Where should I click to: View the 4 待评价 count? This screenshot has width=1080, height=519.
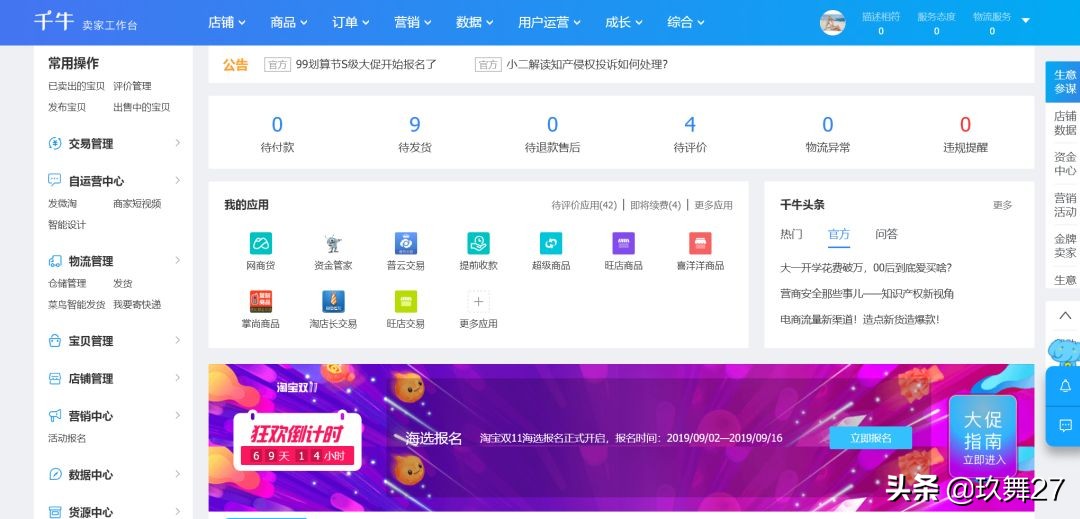tap(690, 134)
